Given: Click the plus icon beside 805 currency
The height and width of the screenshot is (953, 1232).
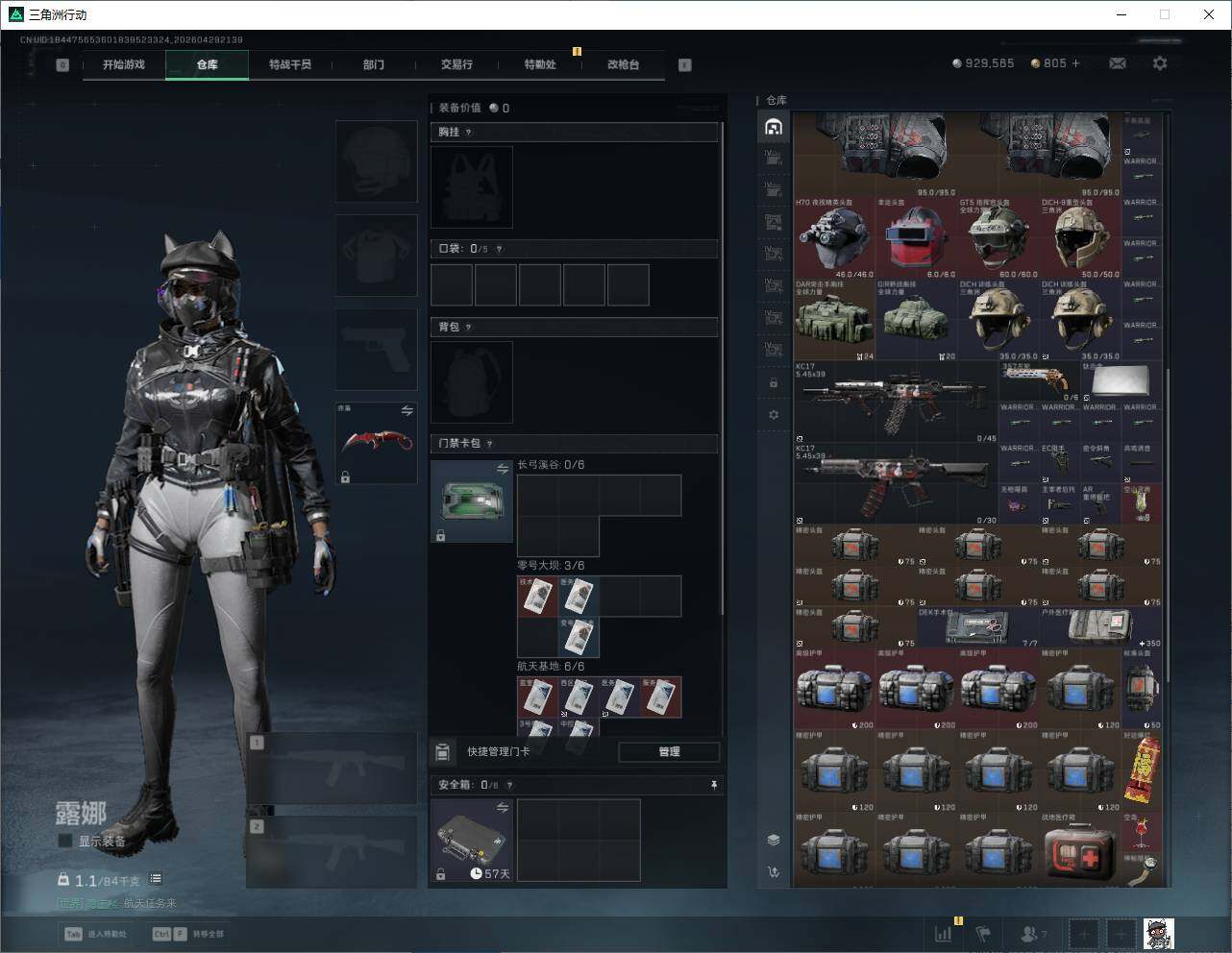Looking at the screenshot, I should (1075, 63).
